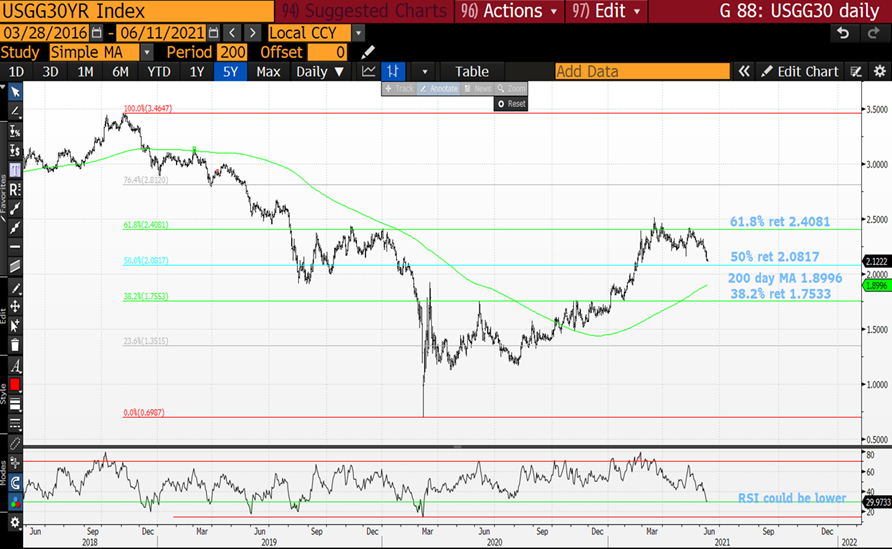Switch to line chart type icon
Image resolution: width=892 pixels, height=549 pixels.
pyautogui.click(x=369, y=72)
